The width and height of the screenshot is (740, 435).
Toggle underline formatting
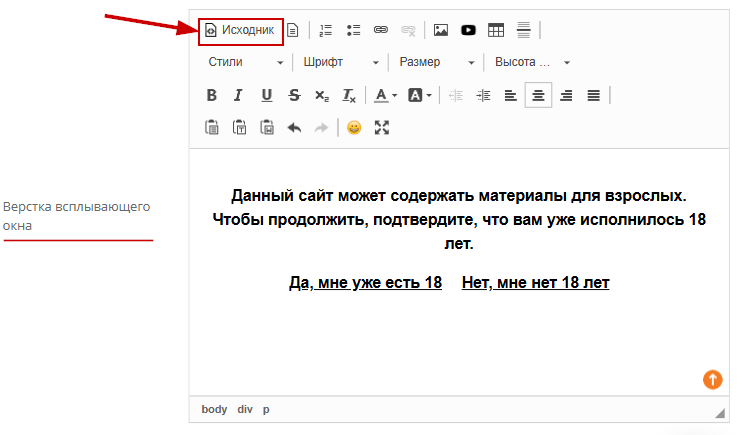(x=267, y=95)
